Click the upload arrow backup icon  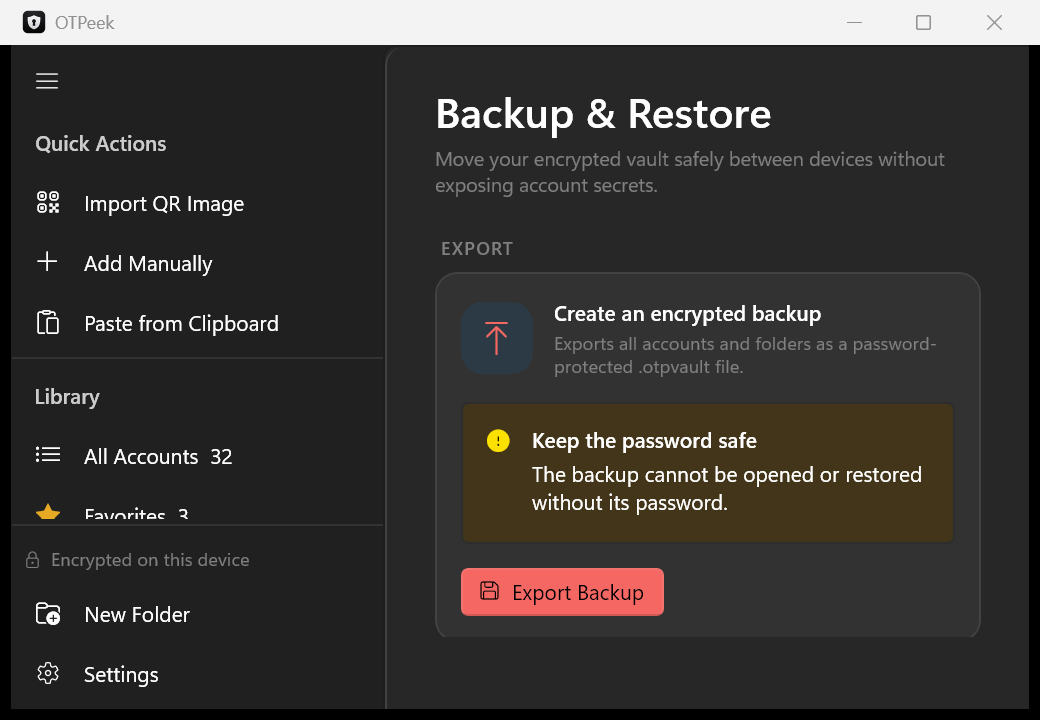497,338
